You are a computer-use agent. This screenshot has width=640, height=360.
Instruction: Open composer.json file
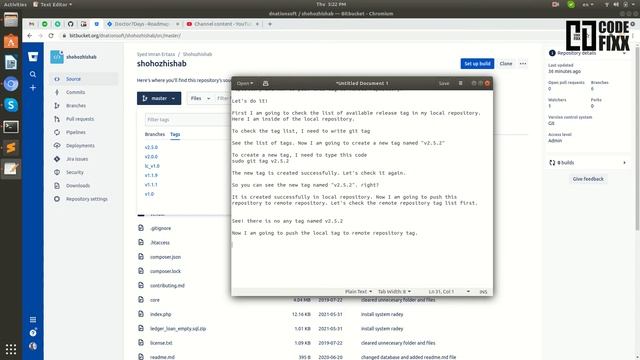point(165,257)
